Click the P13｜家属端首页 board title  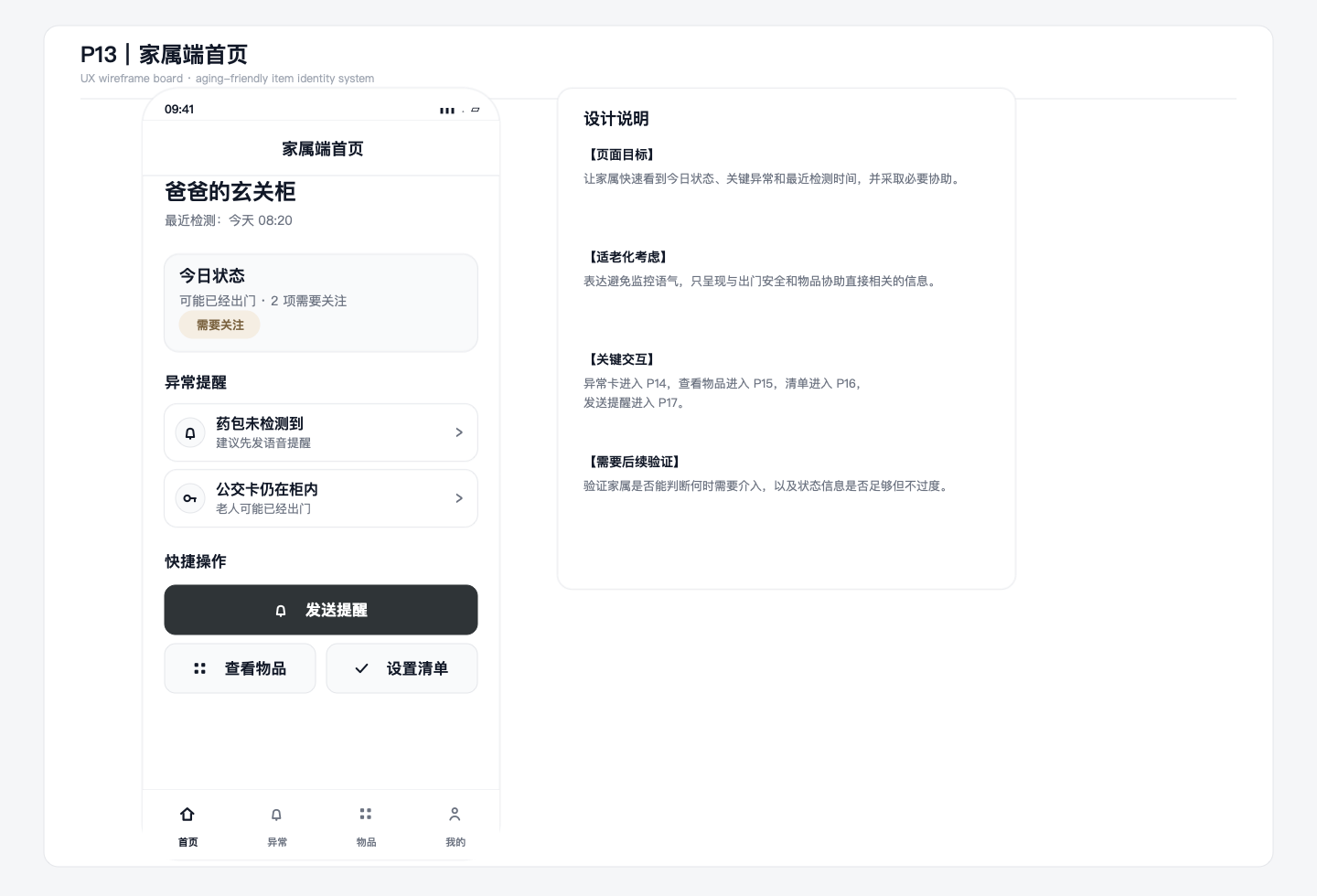pos(164,55)
